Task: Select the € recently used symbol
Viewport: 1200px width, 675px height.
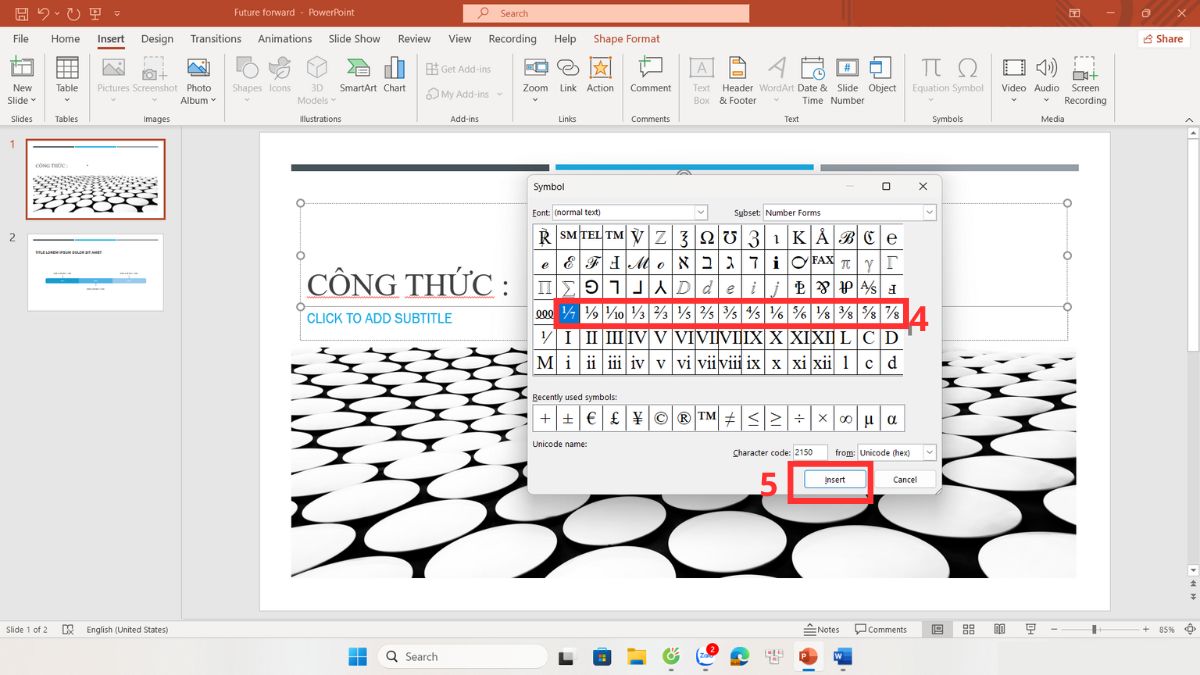Action: click(591, 418)
